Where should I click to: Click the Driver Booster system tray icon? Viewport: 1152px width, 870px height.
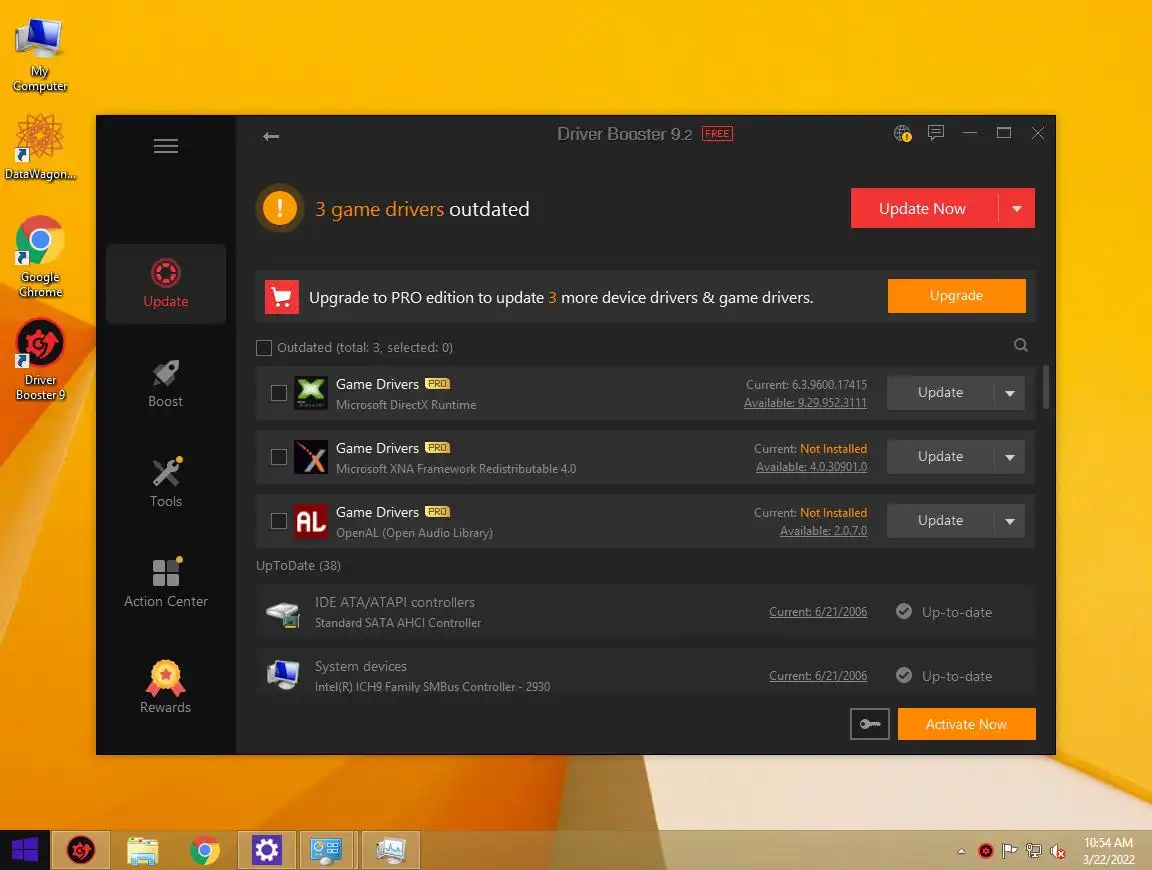point(986,851)
